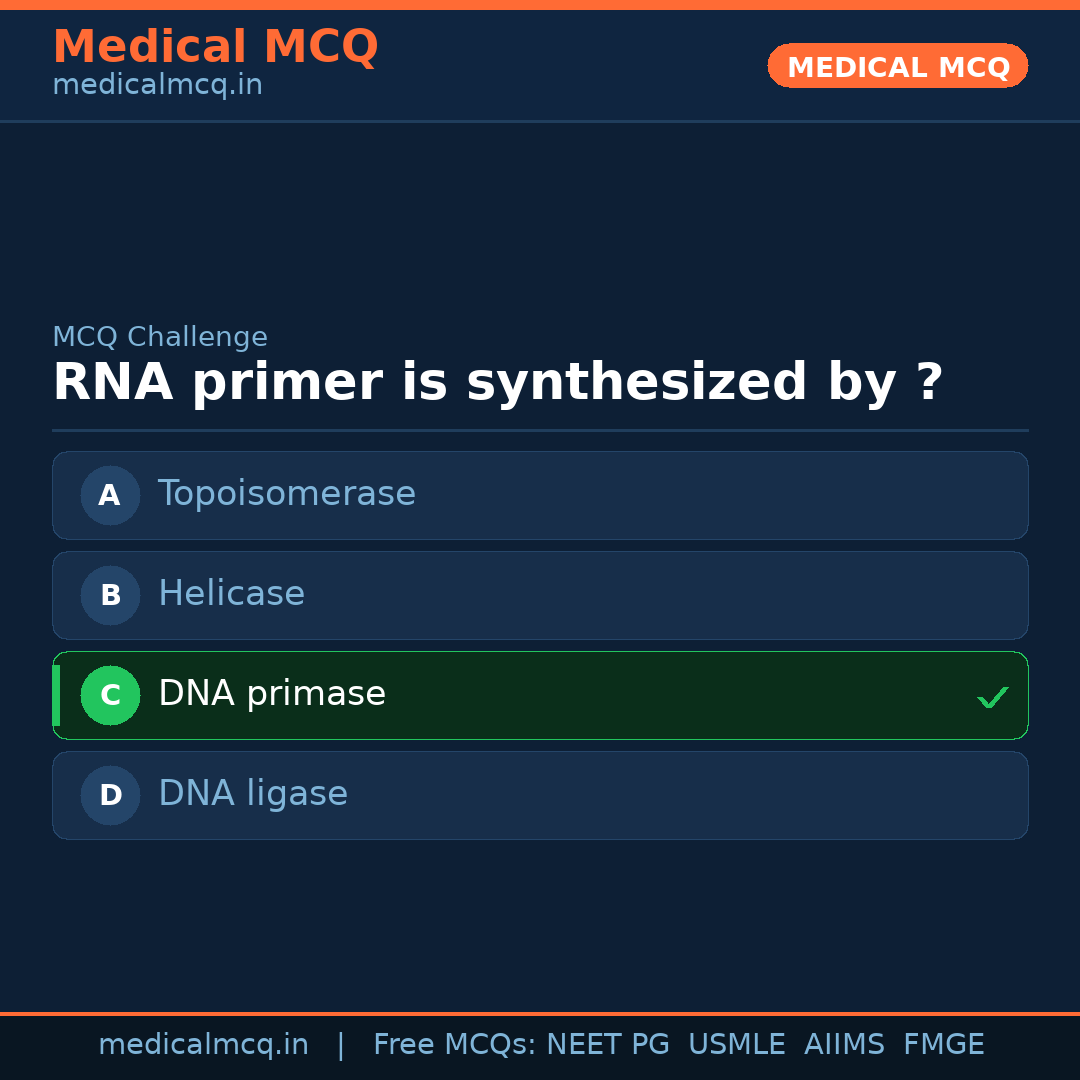Click the green option C circle

[110, 695]
